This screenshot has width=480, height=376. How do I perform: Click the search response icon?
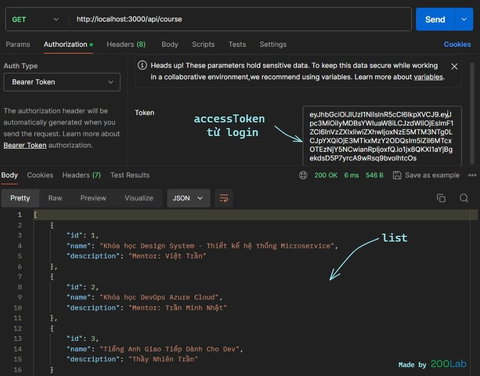tap(464, 198)
